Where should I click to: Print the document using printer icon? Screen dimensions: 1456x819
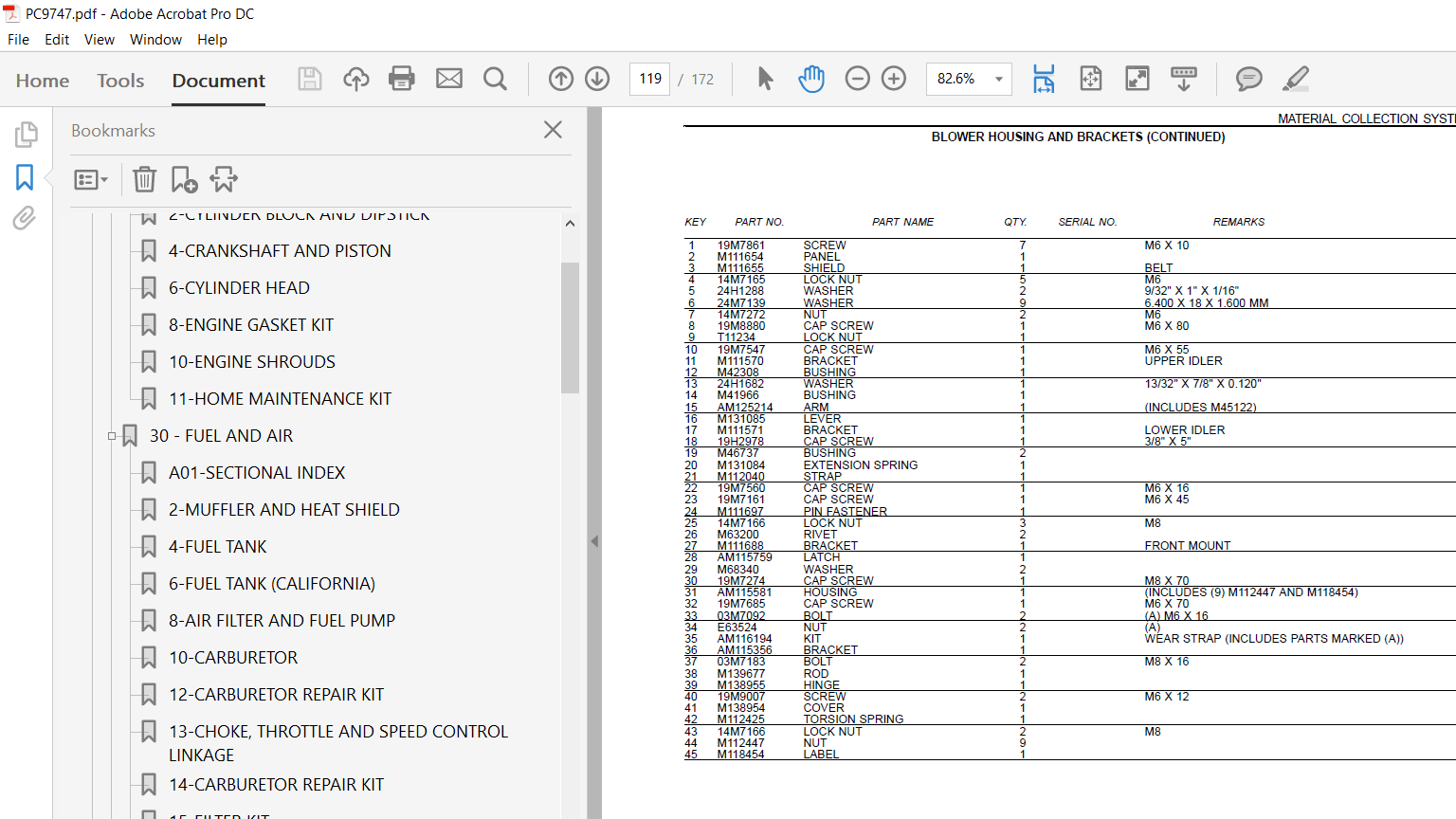coord(402,79)
